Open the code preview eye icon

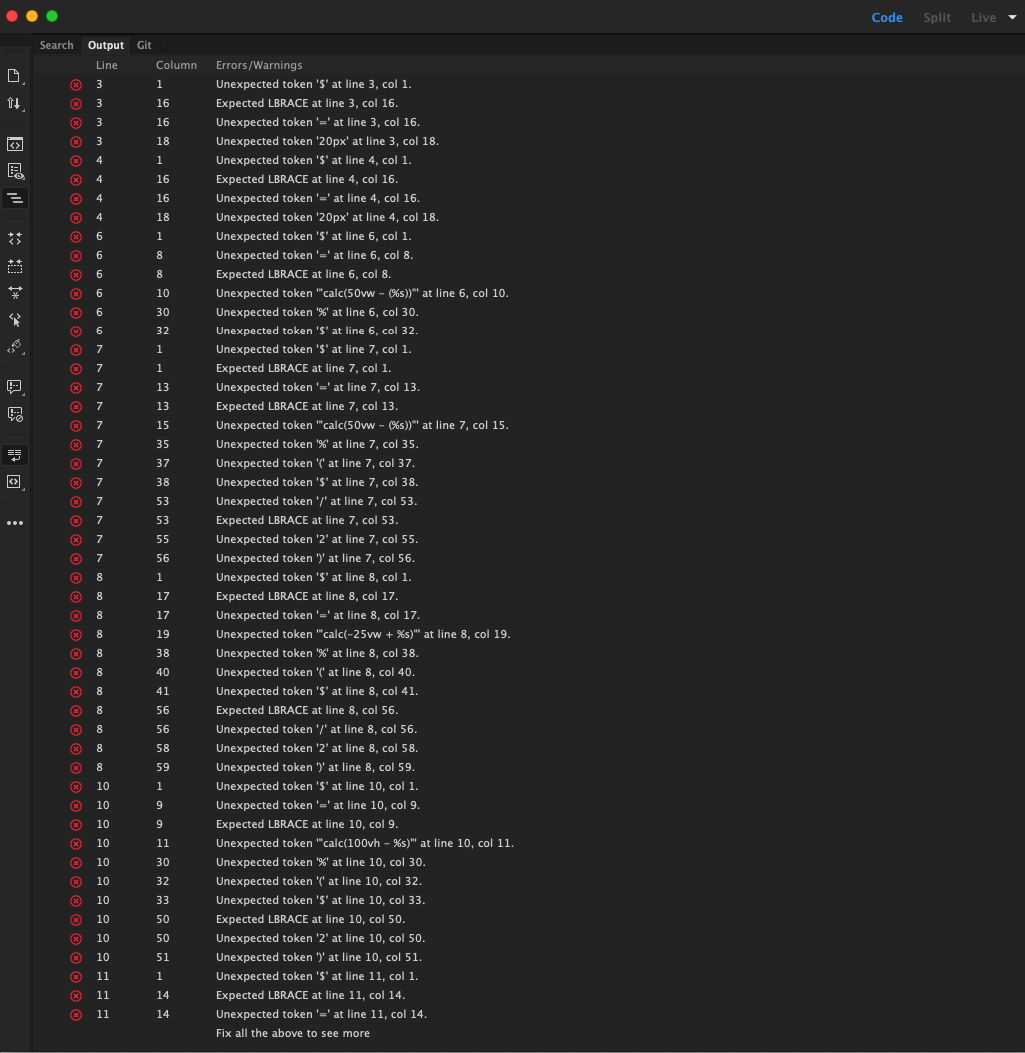[14, 170]
